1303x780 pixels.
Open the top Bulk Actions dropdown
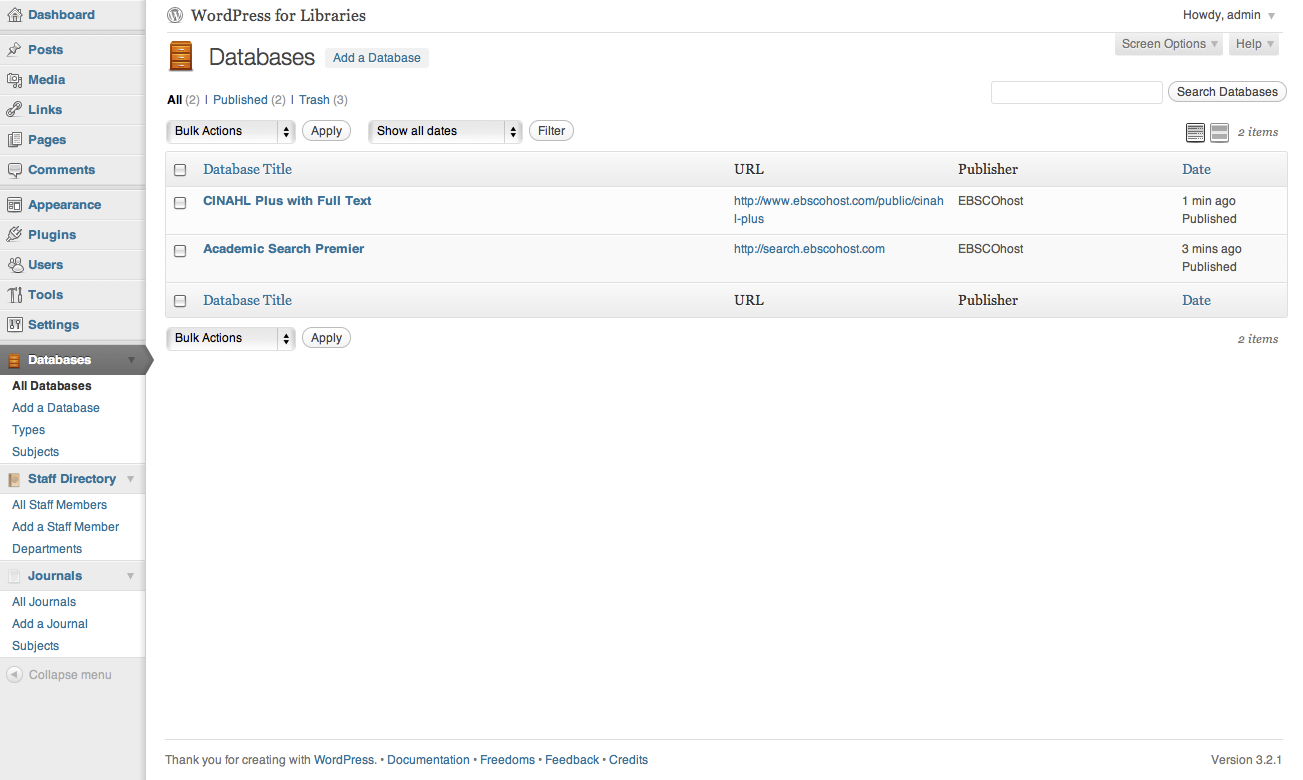point(230,131)
